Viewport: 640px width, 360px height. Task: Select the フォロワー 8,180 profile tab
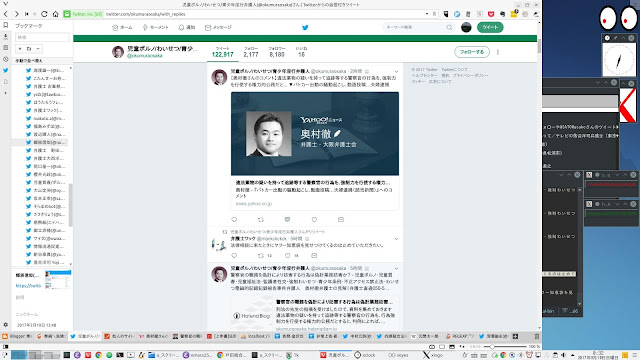[x=277, y=52]
